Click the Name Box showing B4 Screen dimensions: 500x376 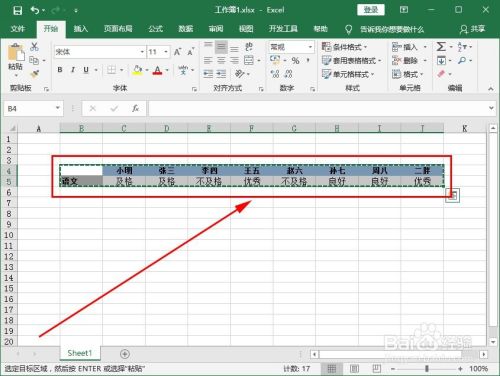[x=33, y=109]
